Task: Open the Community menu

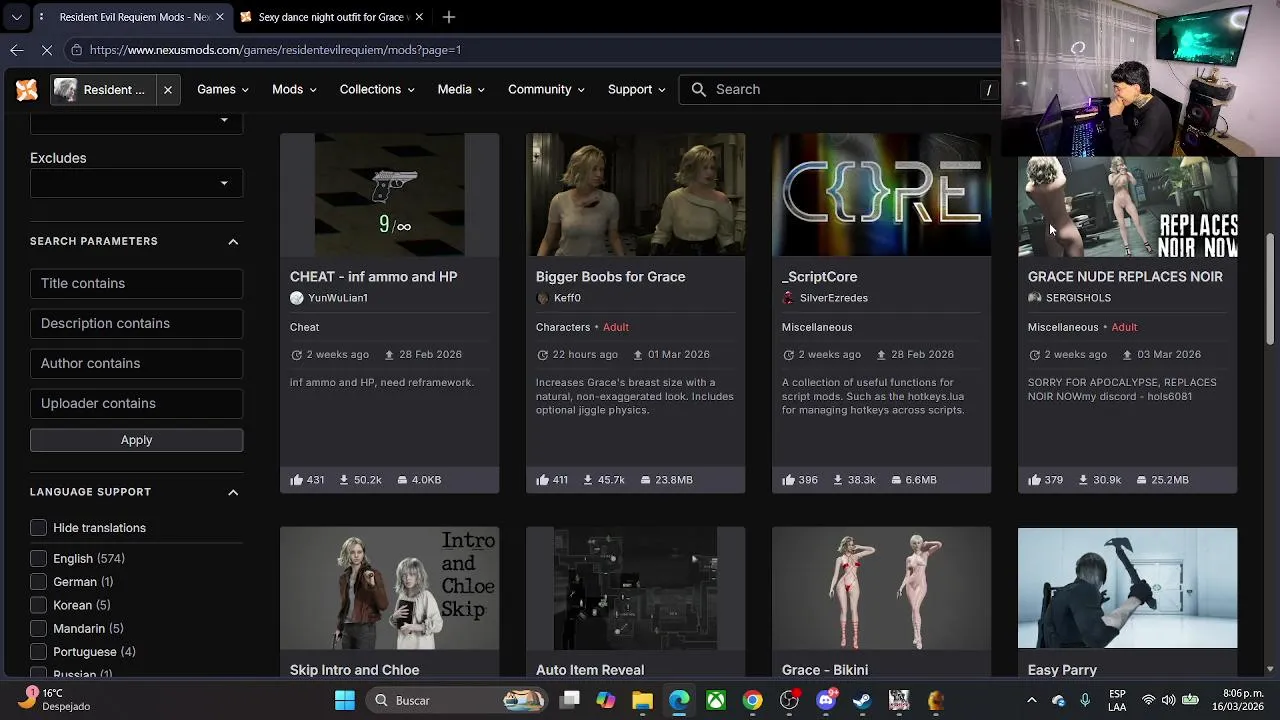Action: pyautogui.click(x=546, y=90)
